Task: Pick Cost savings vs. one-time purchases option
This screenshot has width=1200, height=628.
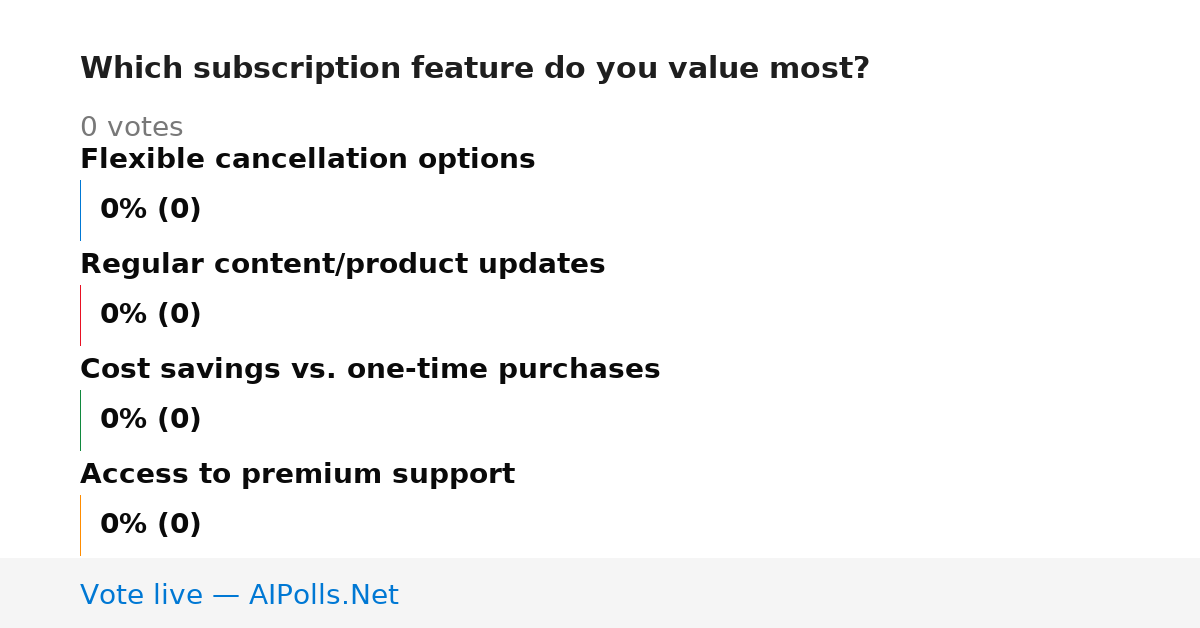Action: click(370, 370)
